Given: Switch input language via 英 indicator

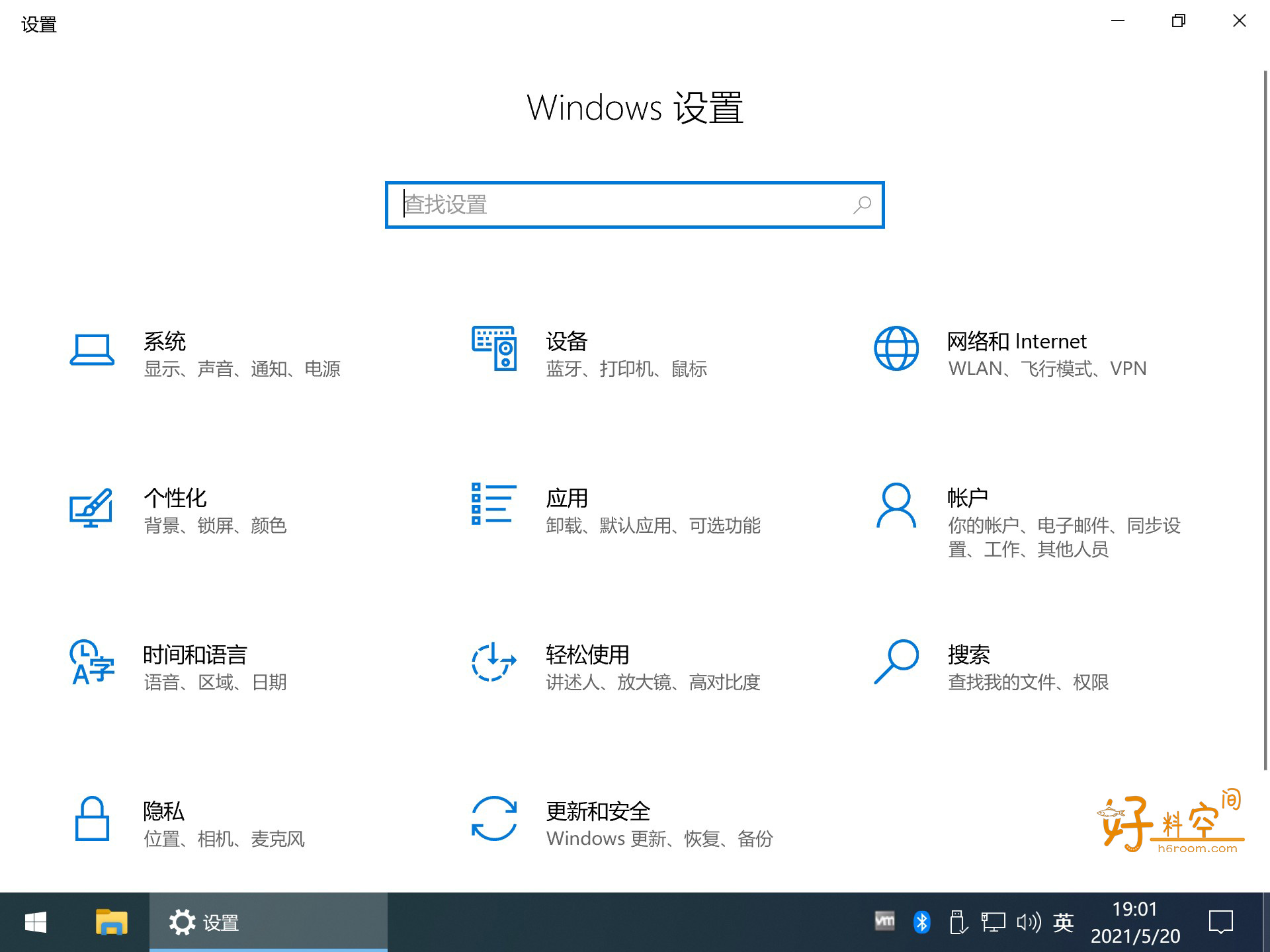Looking at the screenshot, I should coord(1063,922).
